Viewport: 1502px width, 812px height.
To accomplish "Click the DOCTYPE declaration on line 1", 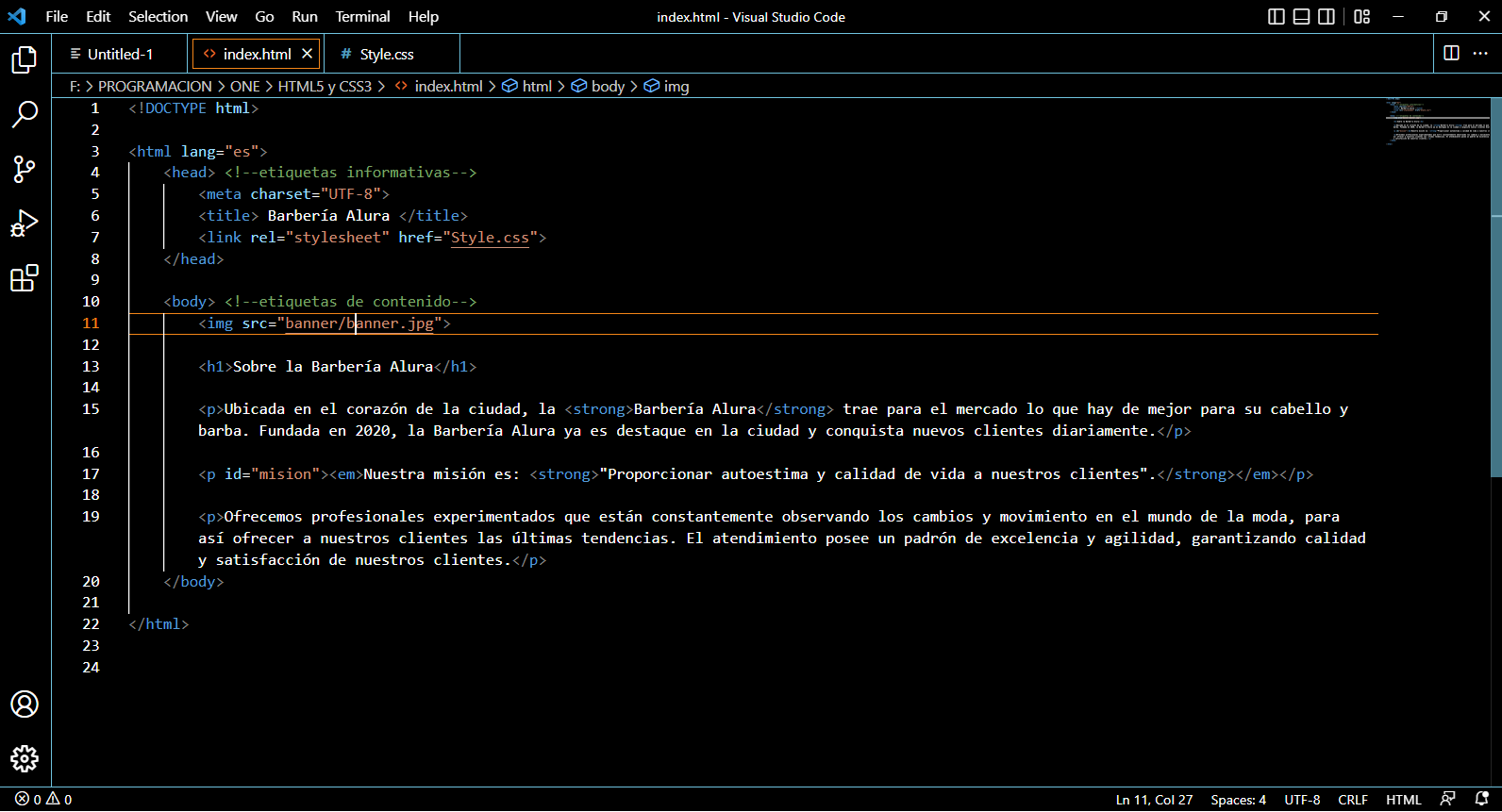I will (193, 108).
